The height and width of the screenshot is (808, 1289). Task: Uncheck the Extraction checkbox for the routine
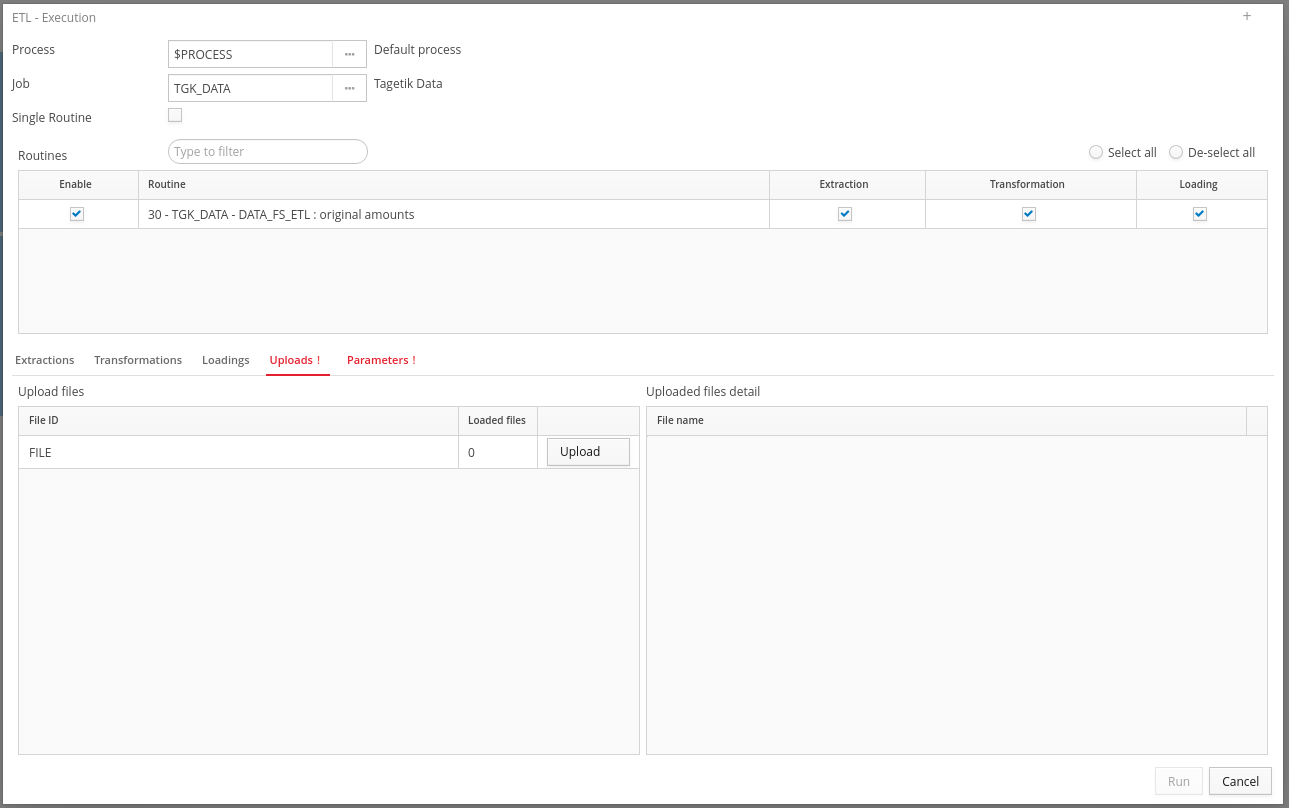click(845, 214)
